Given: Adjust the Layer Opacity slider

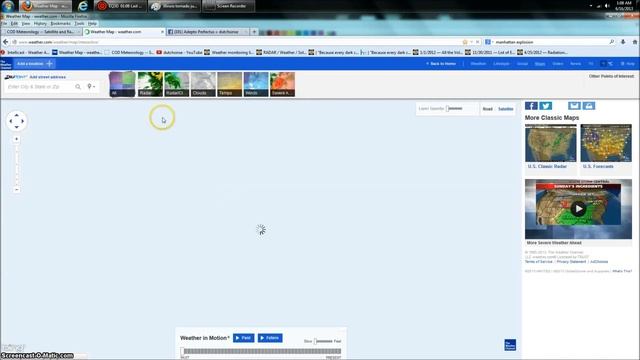Looking at the screenshot, I should 455,109.
